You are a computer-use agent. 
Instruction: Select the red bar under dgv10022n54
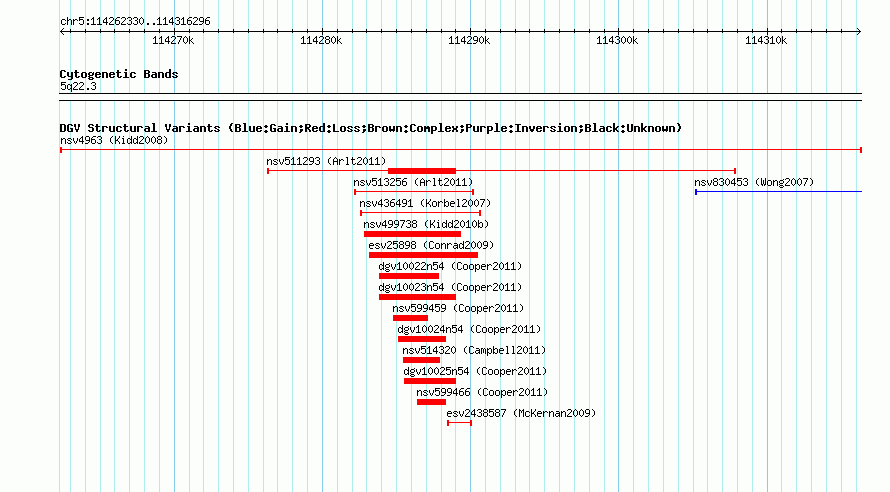pos(409,276)
